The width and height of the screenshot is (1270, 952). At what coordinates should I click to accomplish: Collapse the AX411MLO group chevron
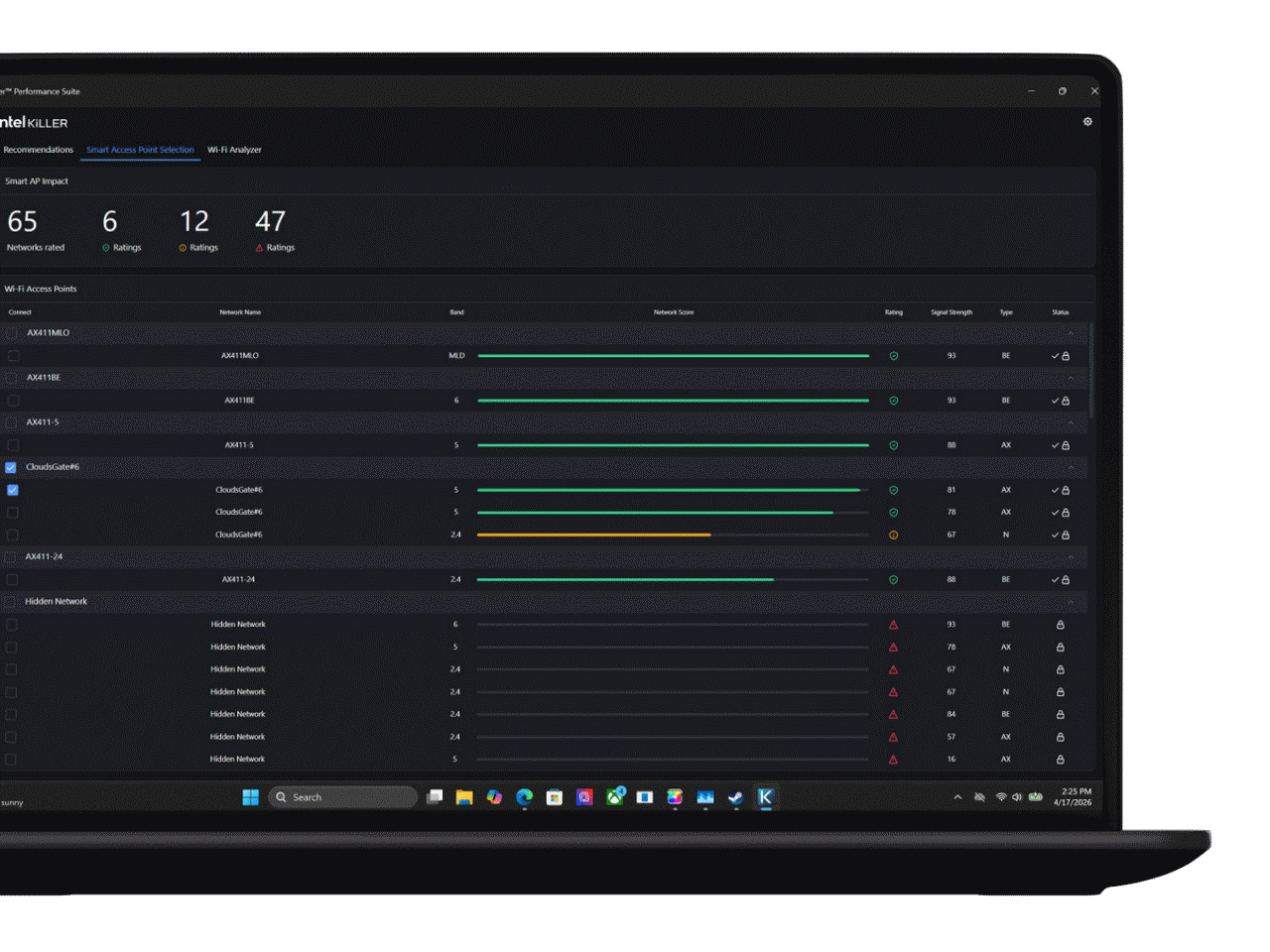[1071, 333]
